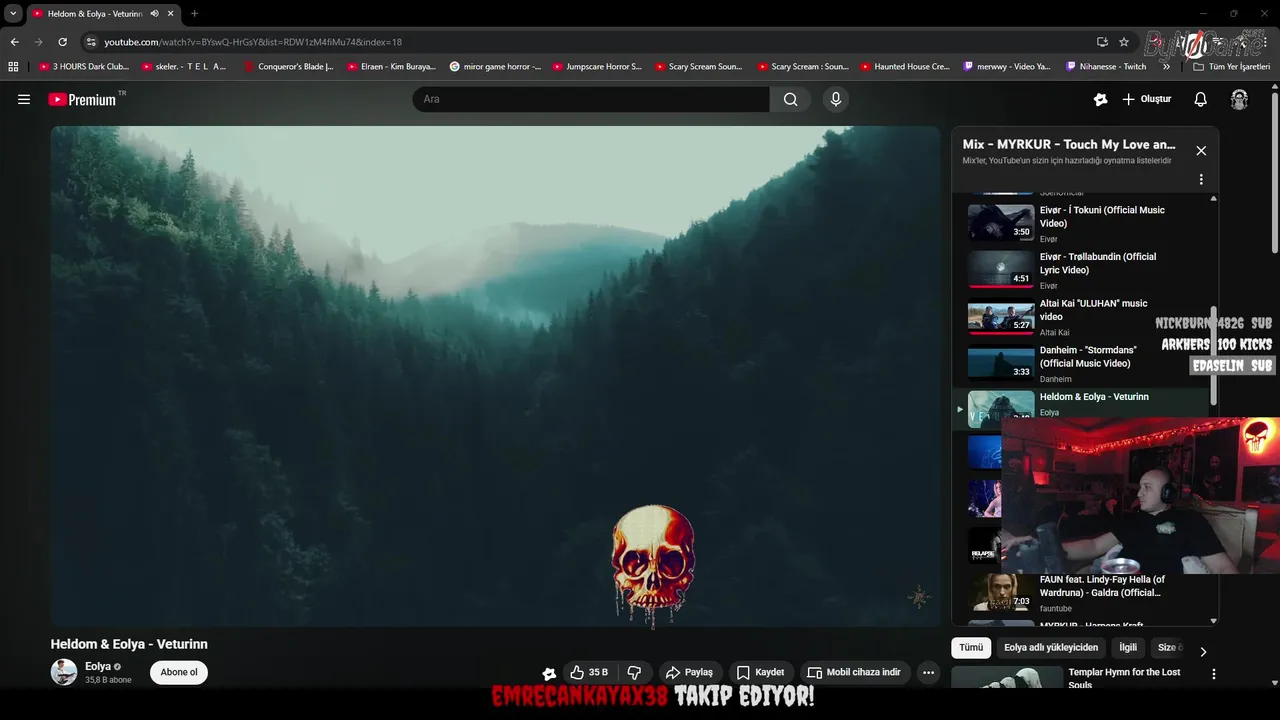Open a new browser tab

(194, 13)
